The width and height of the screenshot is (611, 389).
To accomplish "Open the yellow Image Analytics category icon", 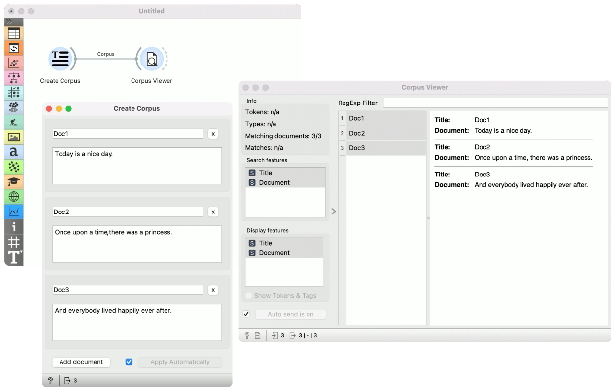I will (x=14, y=137).
